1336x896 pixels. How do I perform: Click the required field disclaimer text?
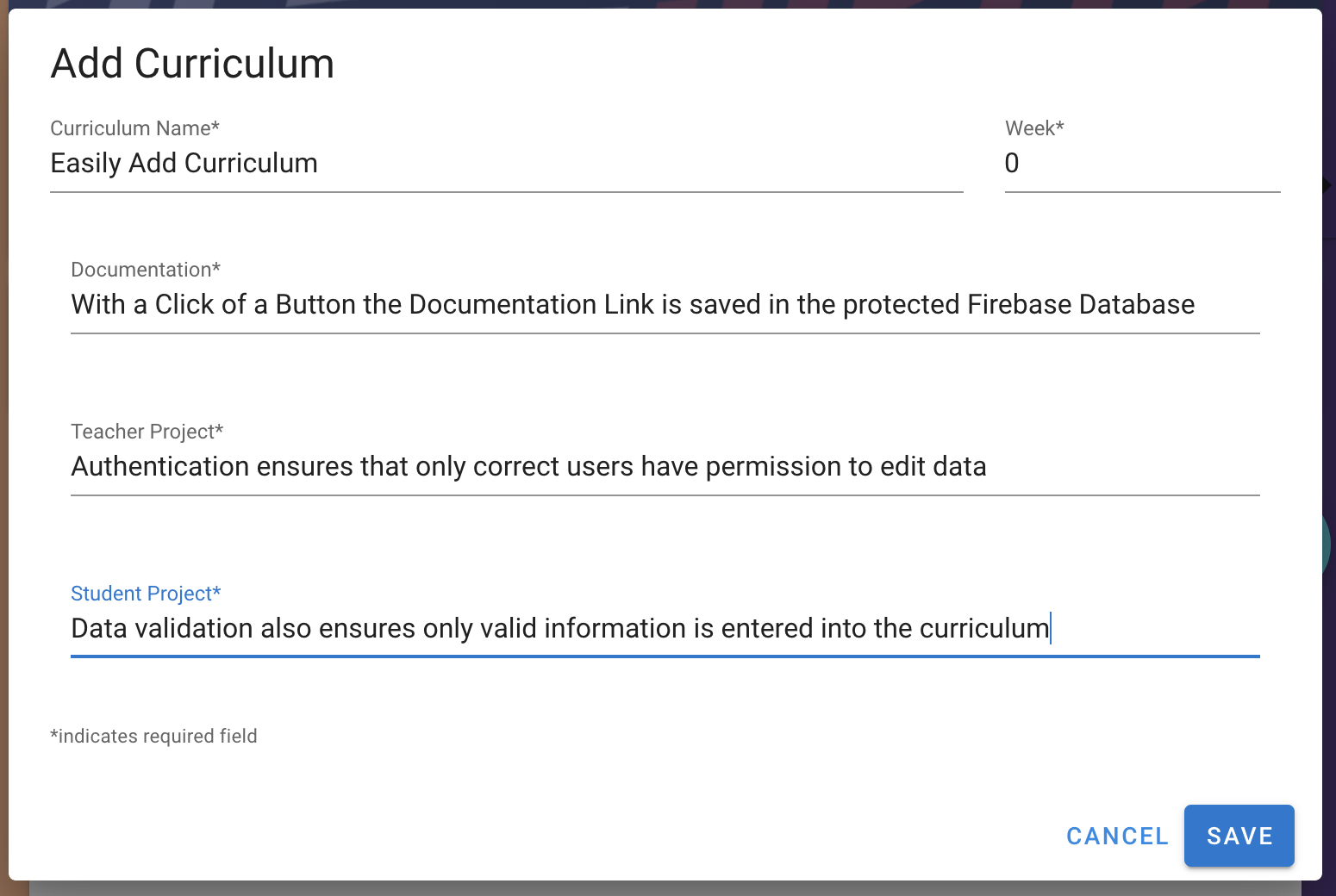153,736
